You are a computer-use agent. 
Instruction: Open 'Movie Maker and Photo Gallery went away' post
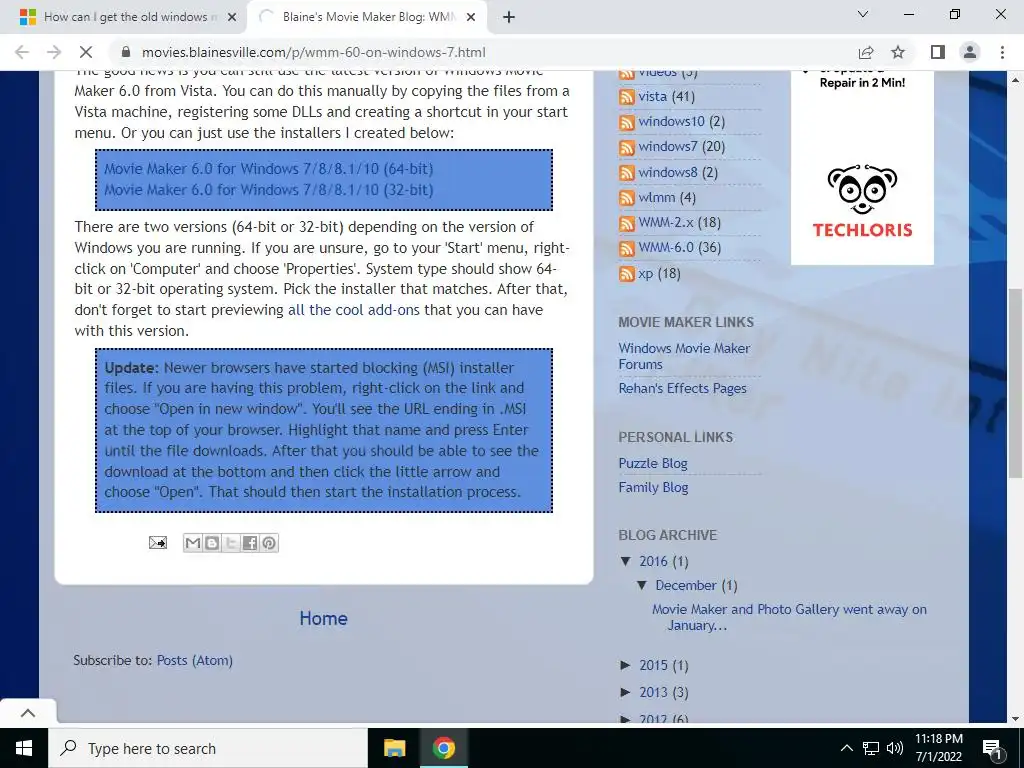(789, 617)
